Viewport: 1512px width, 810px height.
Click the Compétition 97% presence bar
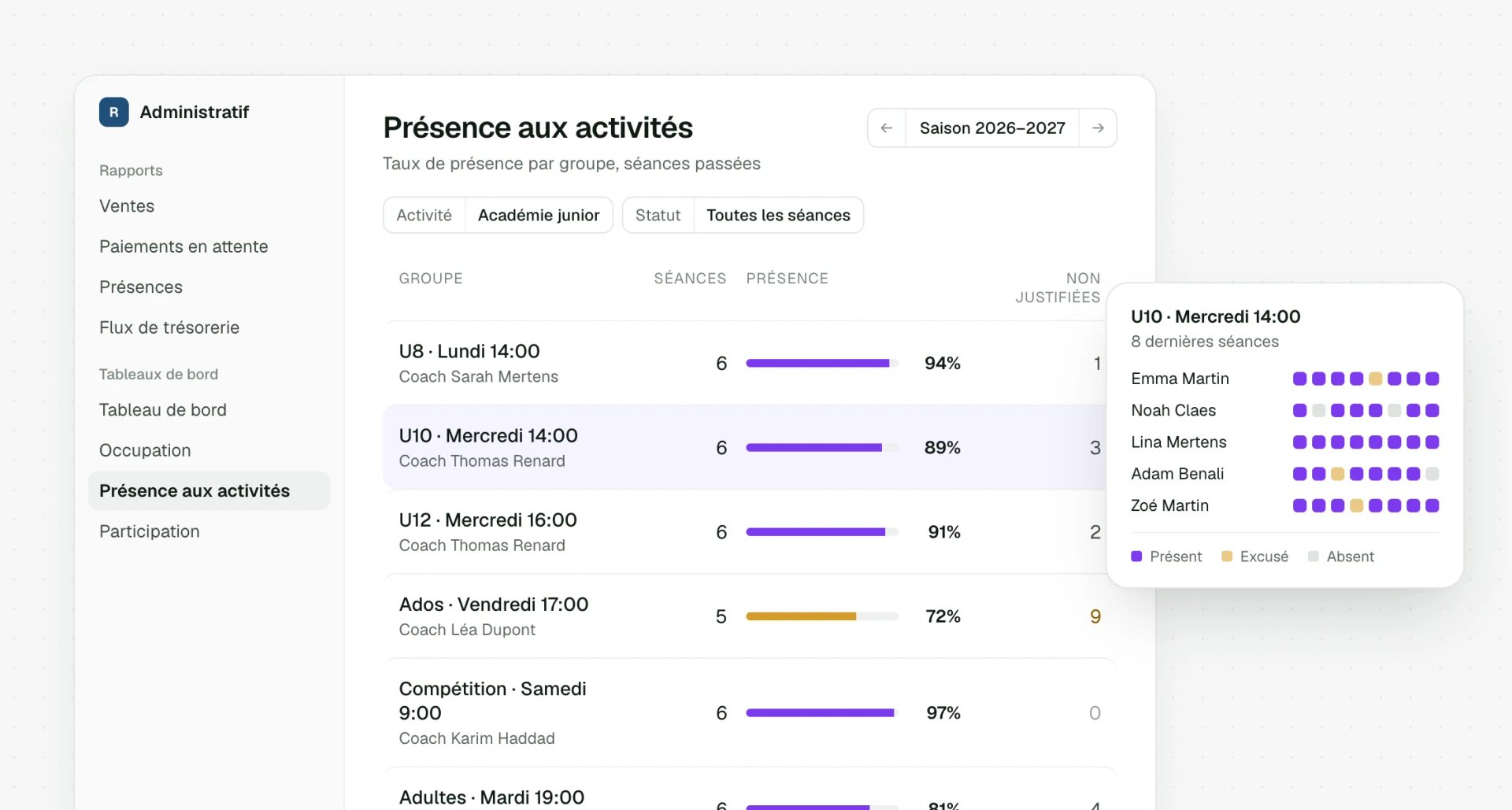pyautogui.click(x=822, y=713)
